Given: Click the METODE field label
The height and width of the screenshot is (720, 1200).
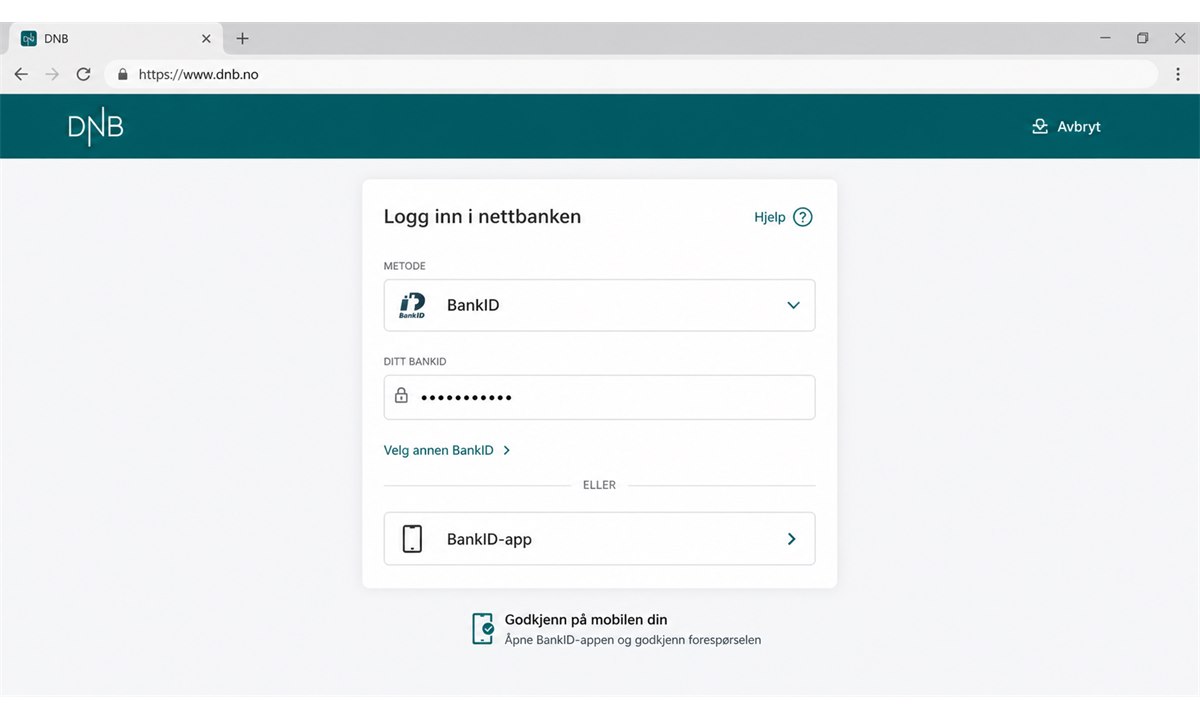Looking at the screenshot, I should point(405,266).
